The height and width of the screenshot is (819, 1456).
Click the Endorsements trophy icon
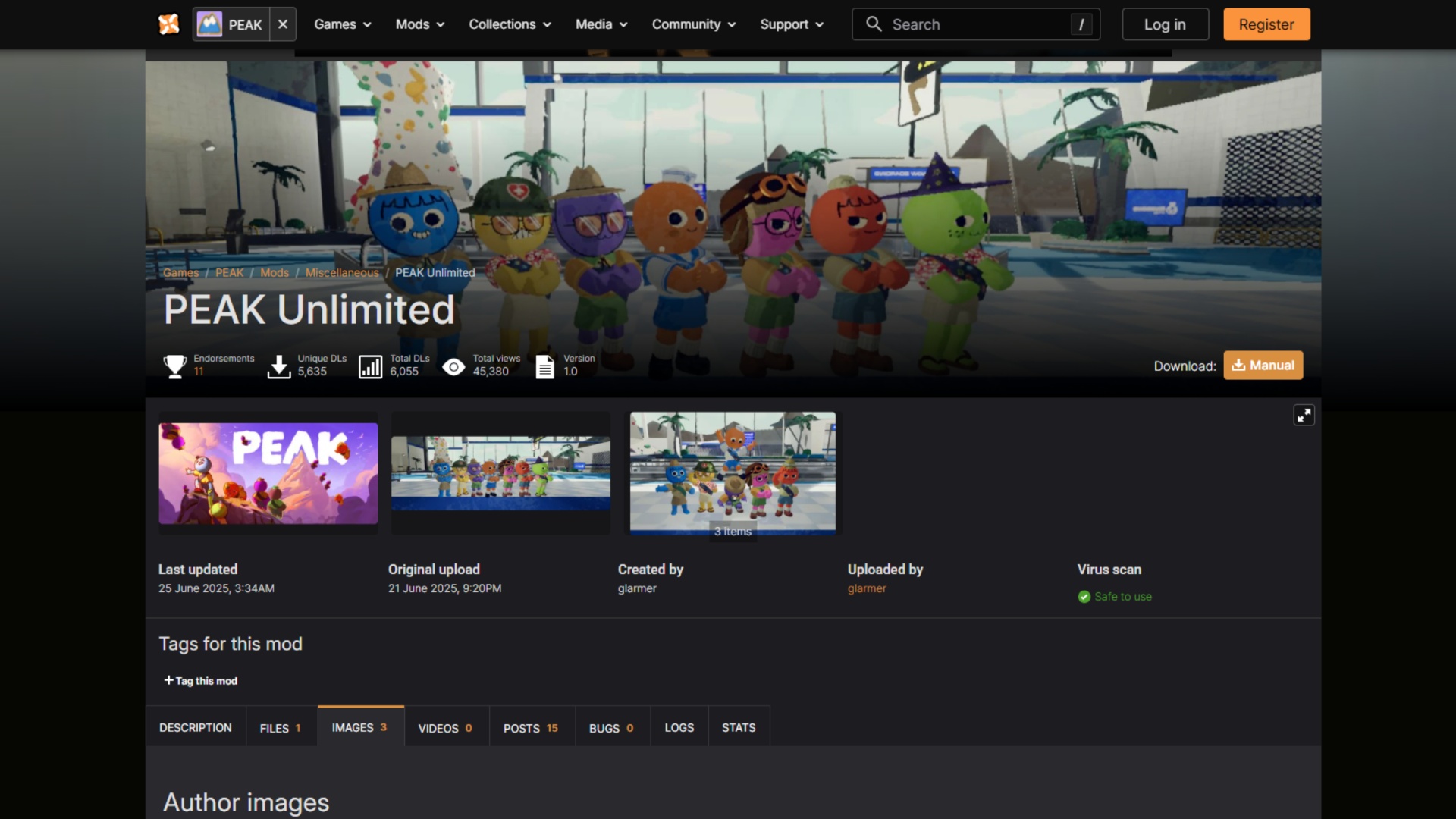coord(175,366)
